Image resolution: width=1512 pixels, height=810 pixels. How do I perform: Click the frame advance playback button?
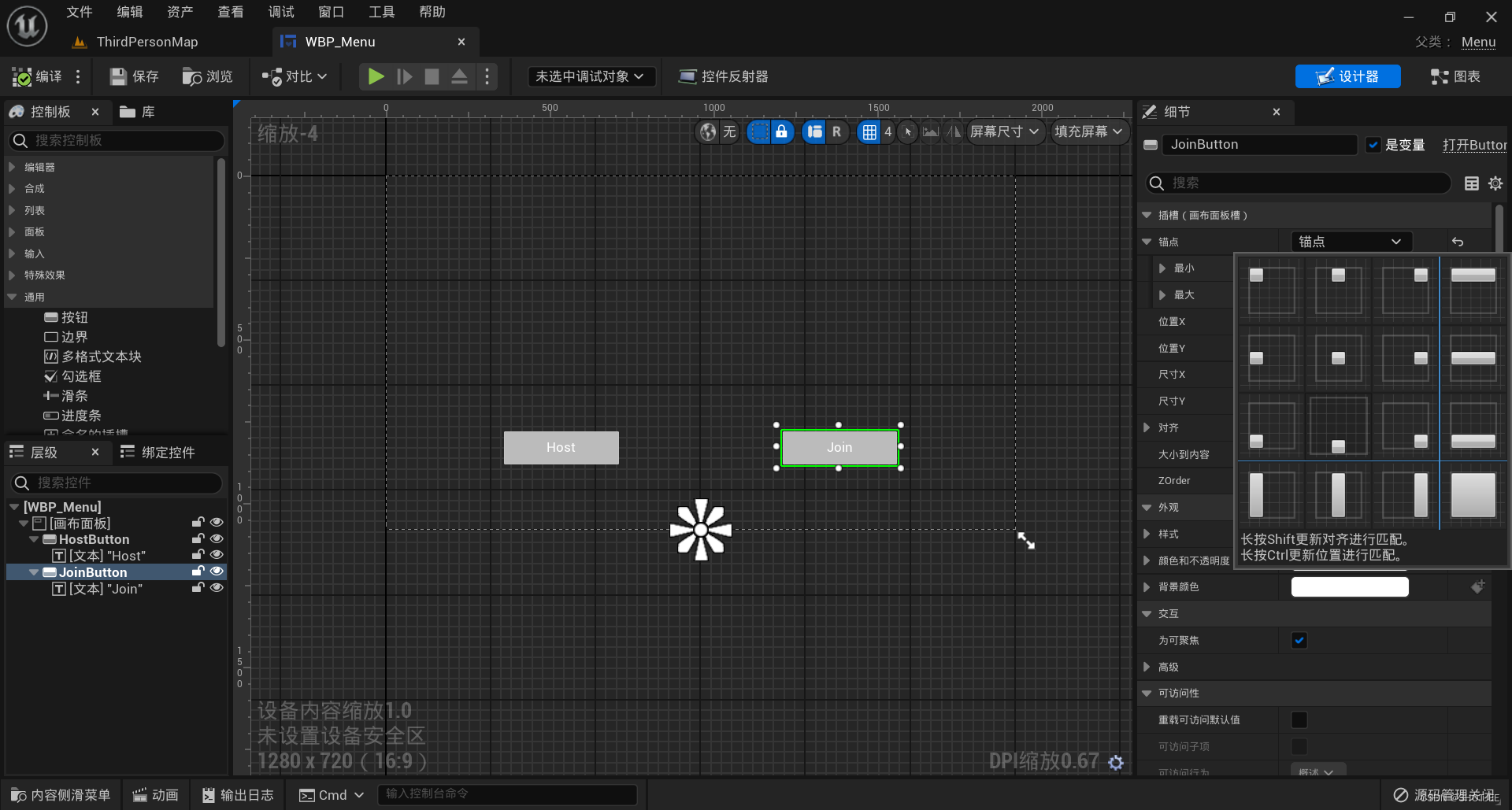[x=404, y=76]
